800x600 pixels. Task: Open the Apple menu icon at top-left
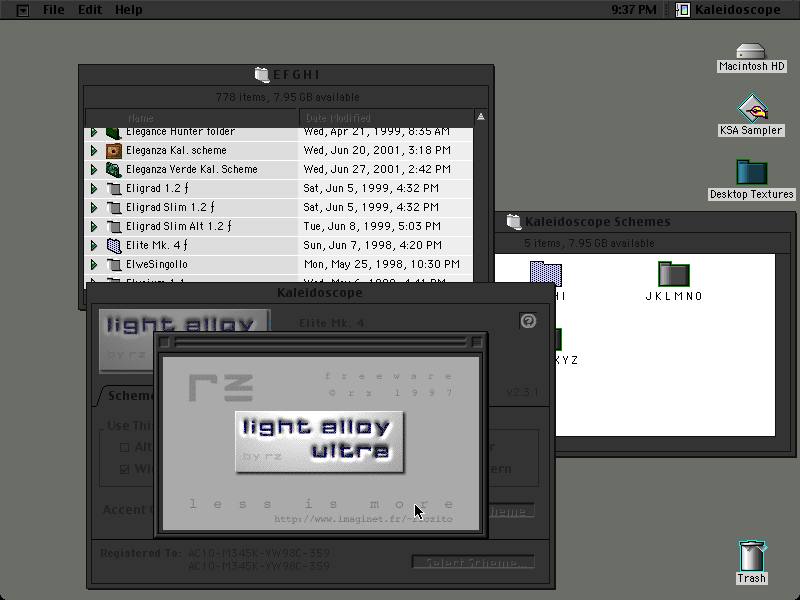tap(22, 10)
